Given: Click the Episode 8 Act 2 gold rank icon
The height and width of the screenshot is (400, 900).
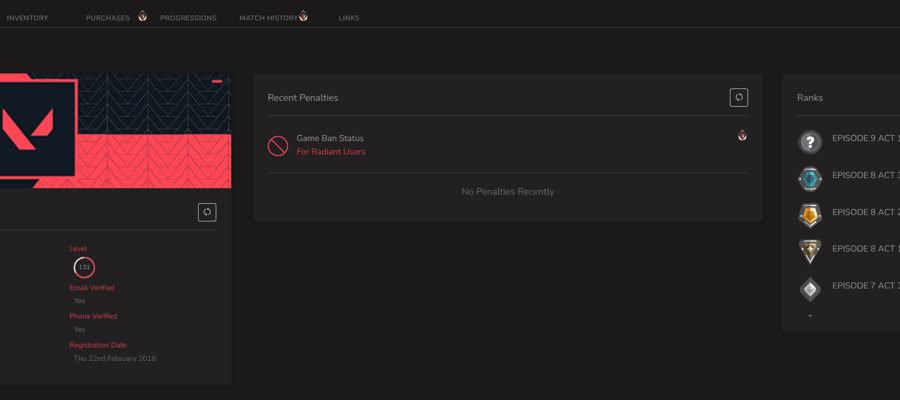Looking at the screenshot, I should point(810,216).
